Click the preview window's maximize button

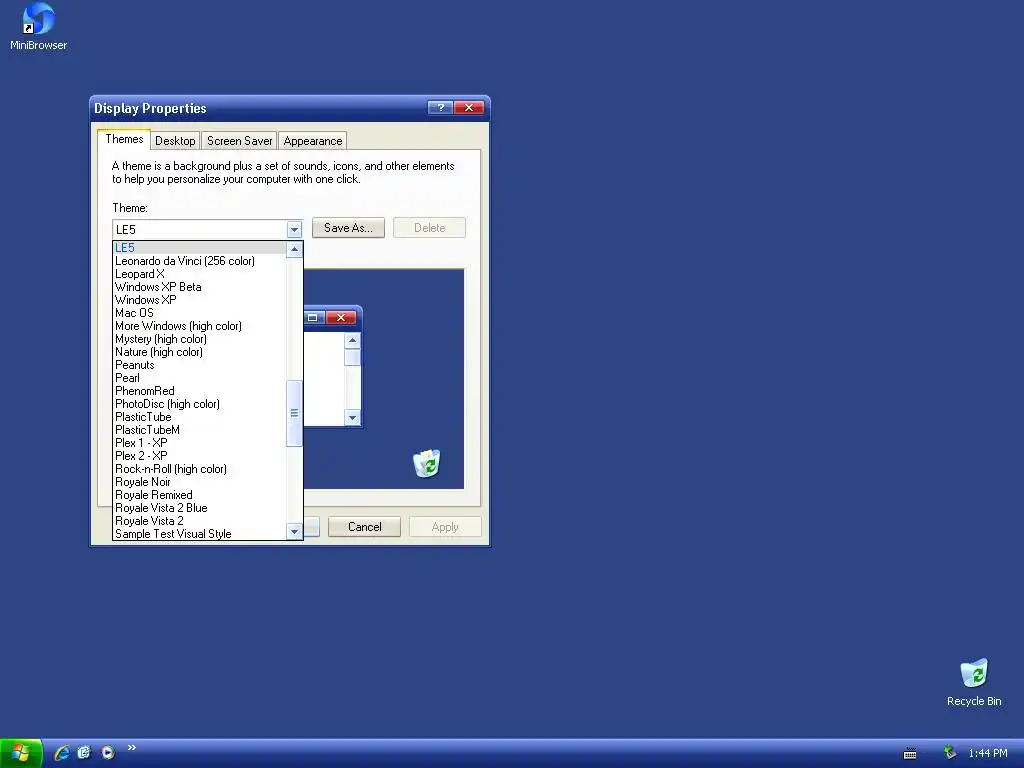[313, 317]
